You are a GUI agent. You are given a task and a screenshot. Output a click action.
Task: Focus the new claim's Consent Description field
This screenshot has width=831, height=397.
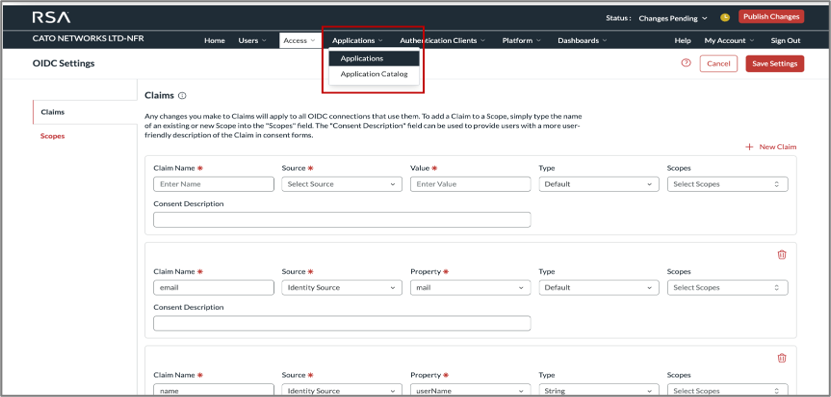click(x=342, y=220)
